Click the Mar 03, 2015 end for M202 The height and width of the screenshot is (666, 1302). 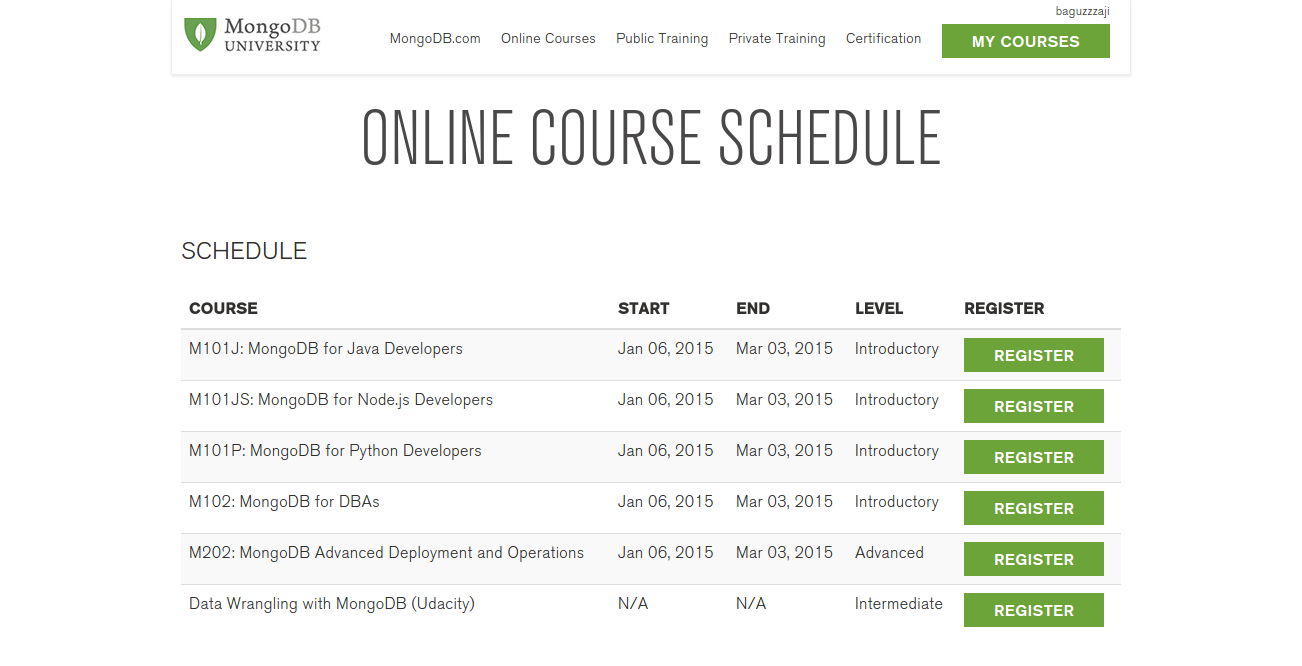coord(784,553)
